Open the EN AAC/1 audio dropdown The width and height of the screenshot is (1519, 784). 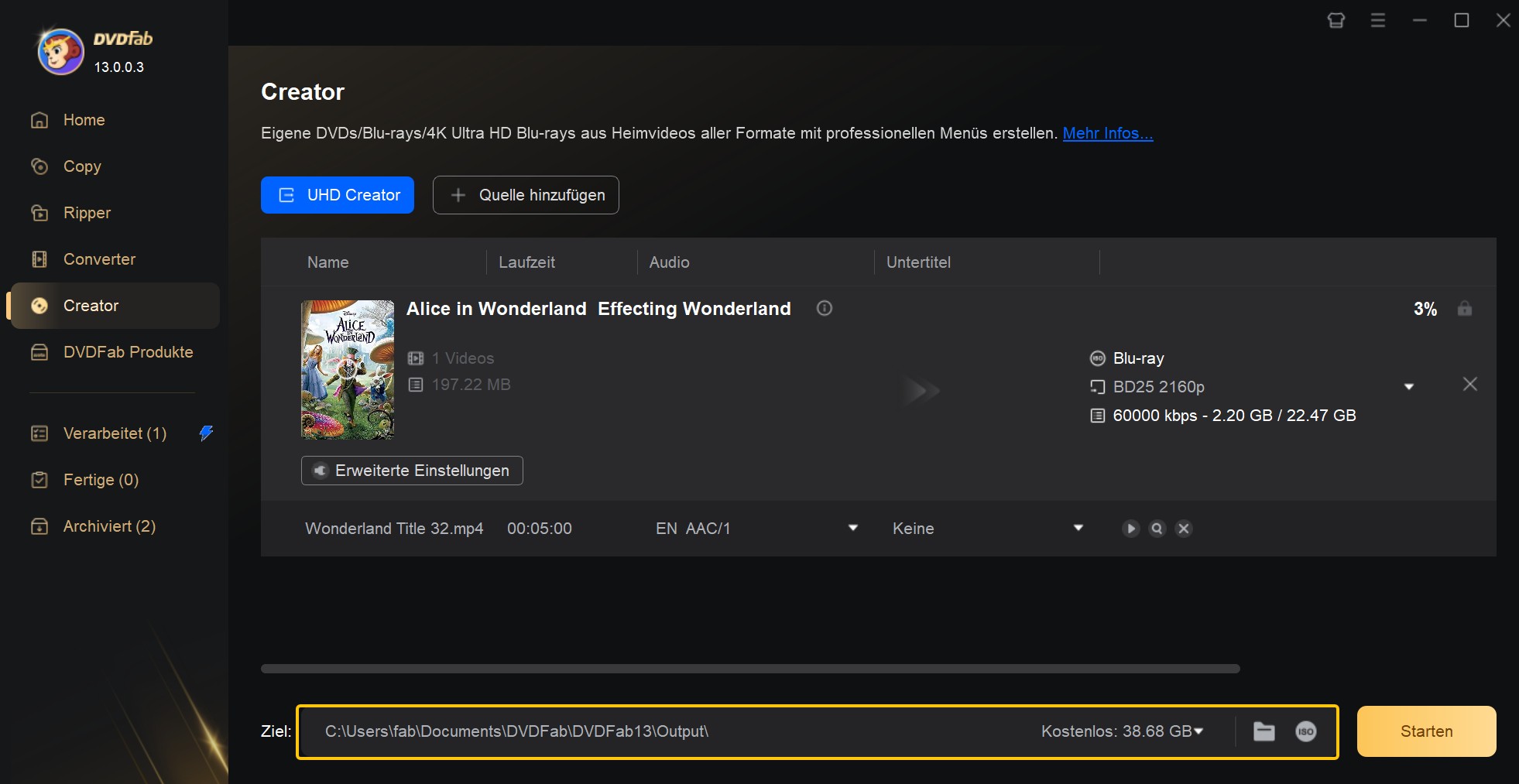pyautogui.click(x=852, y=528)
